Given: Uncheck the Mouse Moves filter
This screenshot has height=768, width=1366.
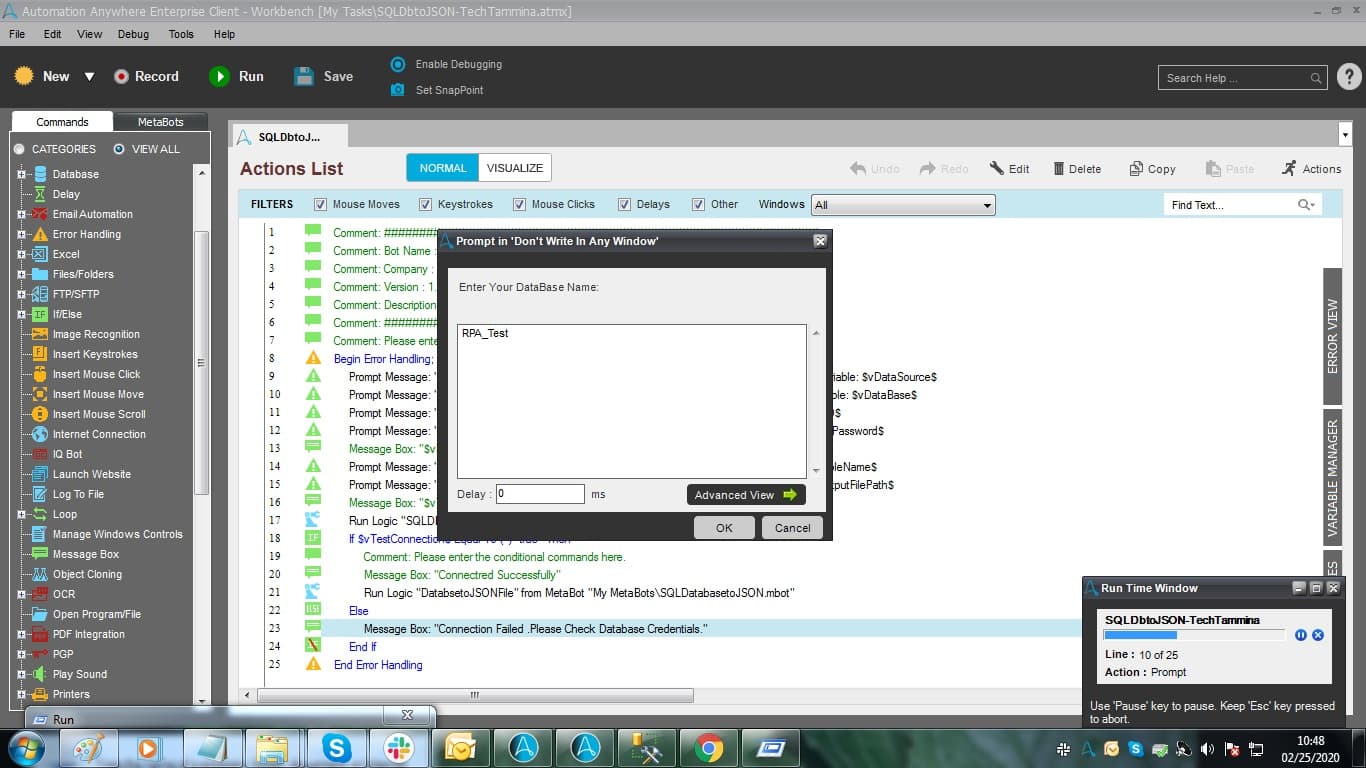Looking at the screenshot, I should tap(320, 204).
